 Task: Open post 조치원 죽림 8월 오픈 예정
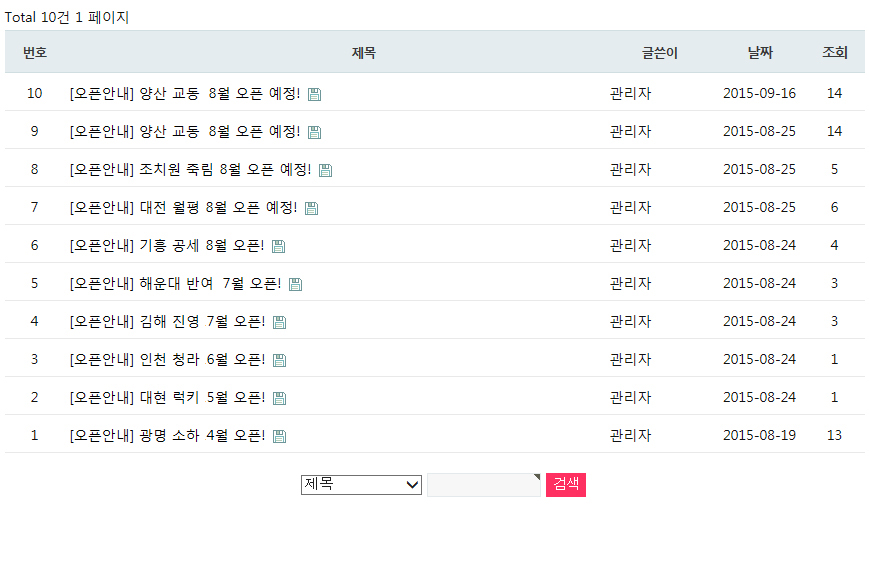[x=190, y=170]
